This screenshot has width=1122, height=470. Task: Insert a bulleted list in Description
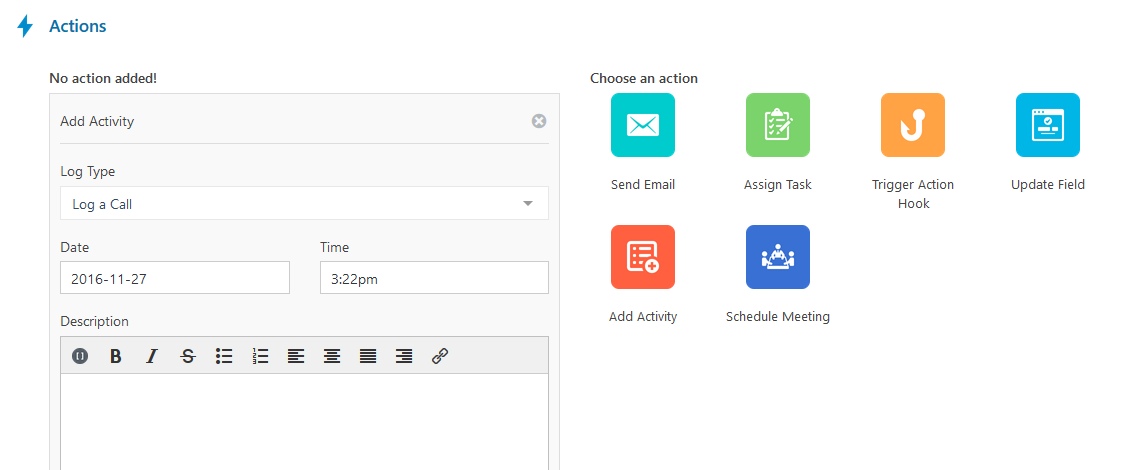224,356
